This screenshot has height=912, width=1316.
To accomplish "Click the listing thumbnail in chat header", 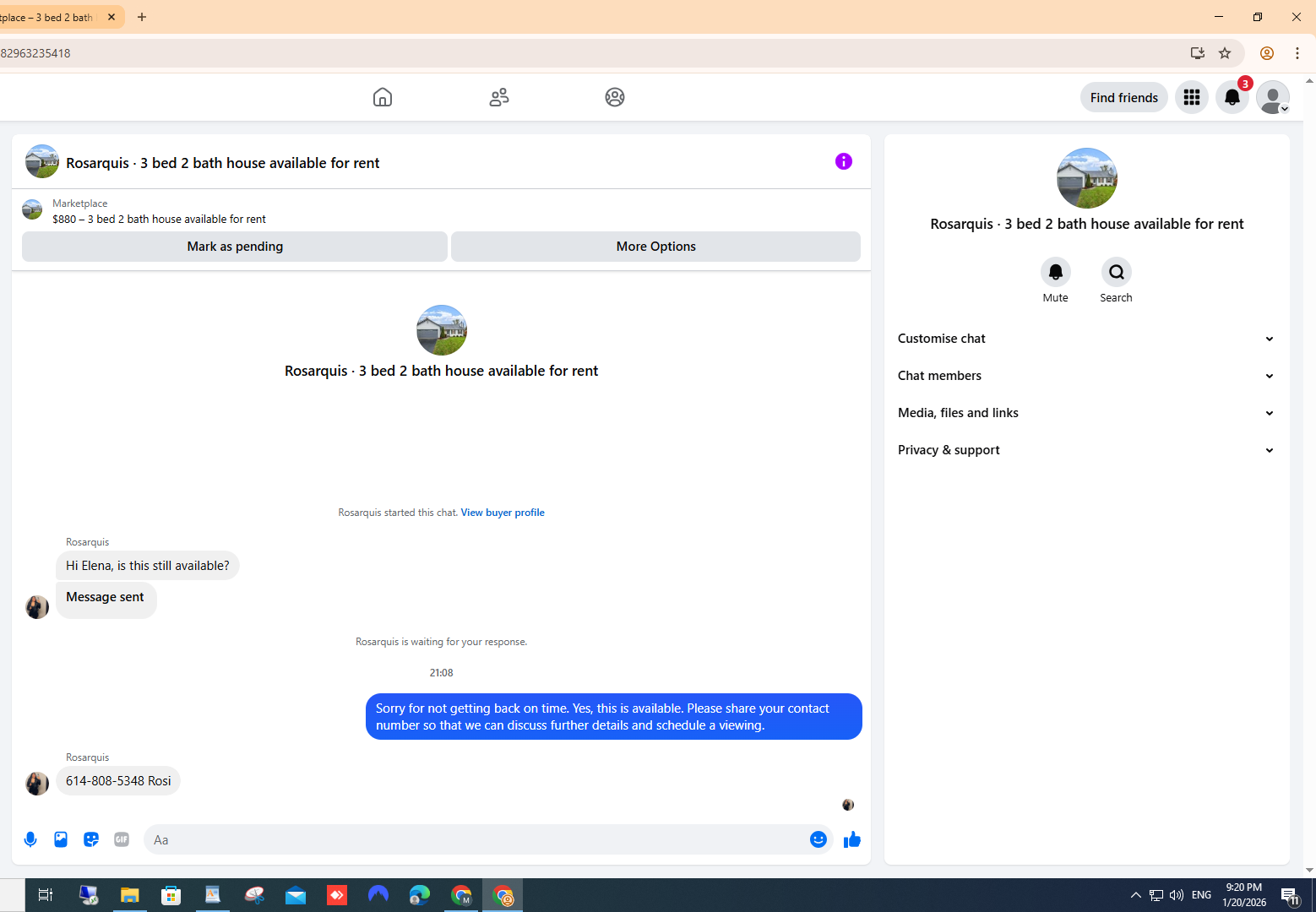I will pos(42,161).
